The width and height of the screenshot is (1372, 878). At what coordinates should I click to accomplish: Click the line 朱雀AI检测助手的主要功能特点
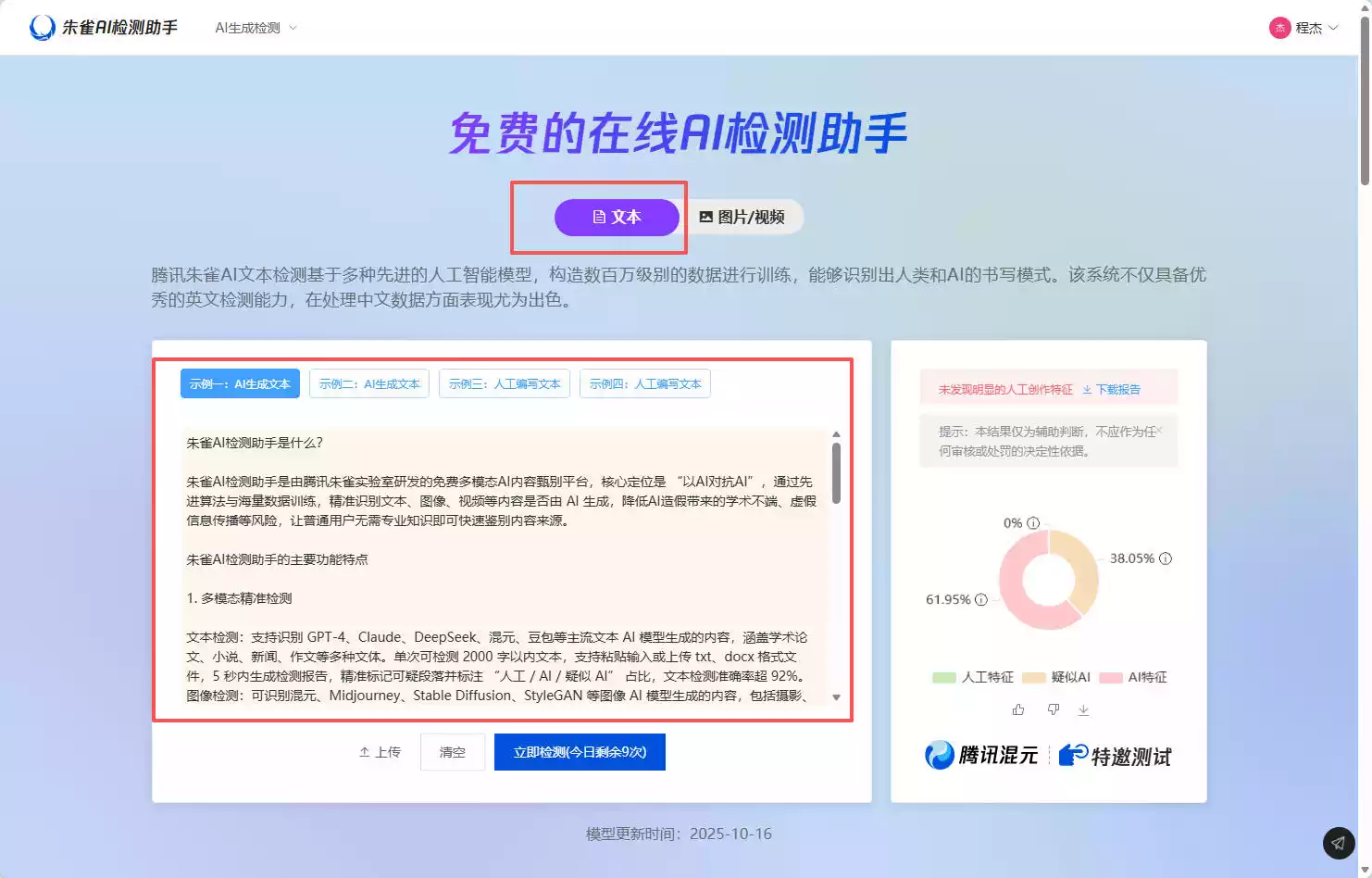pyautogui.click(x=277, y=559)
